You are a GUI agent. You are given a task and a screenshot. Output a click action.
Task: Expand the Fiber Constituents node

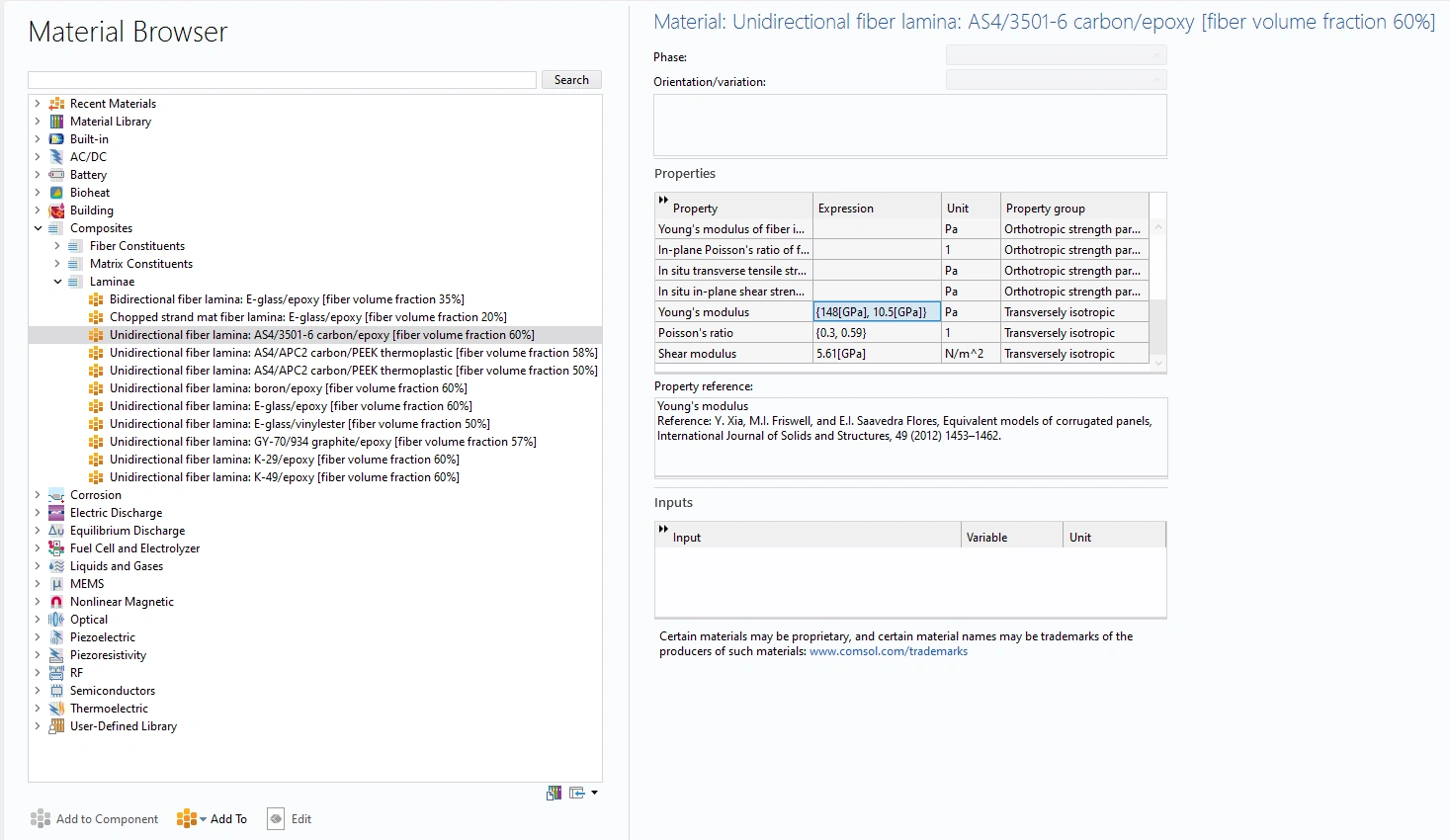pyautogui.click(x=57, y=246)
